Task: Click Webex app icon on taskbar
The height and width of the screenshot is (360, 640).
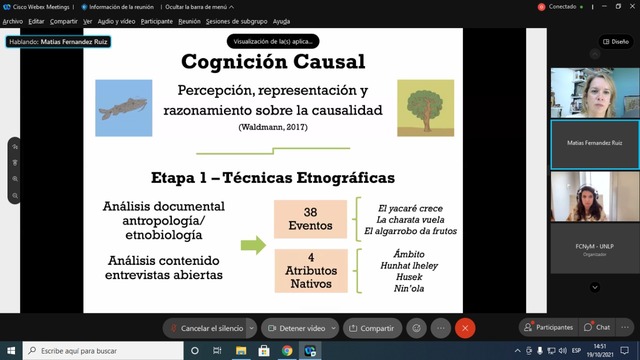Action: point(310,351)
